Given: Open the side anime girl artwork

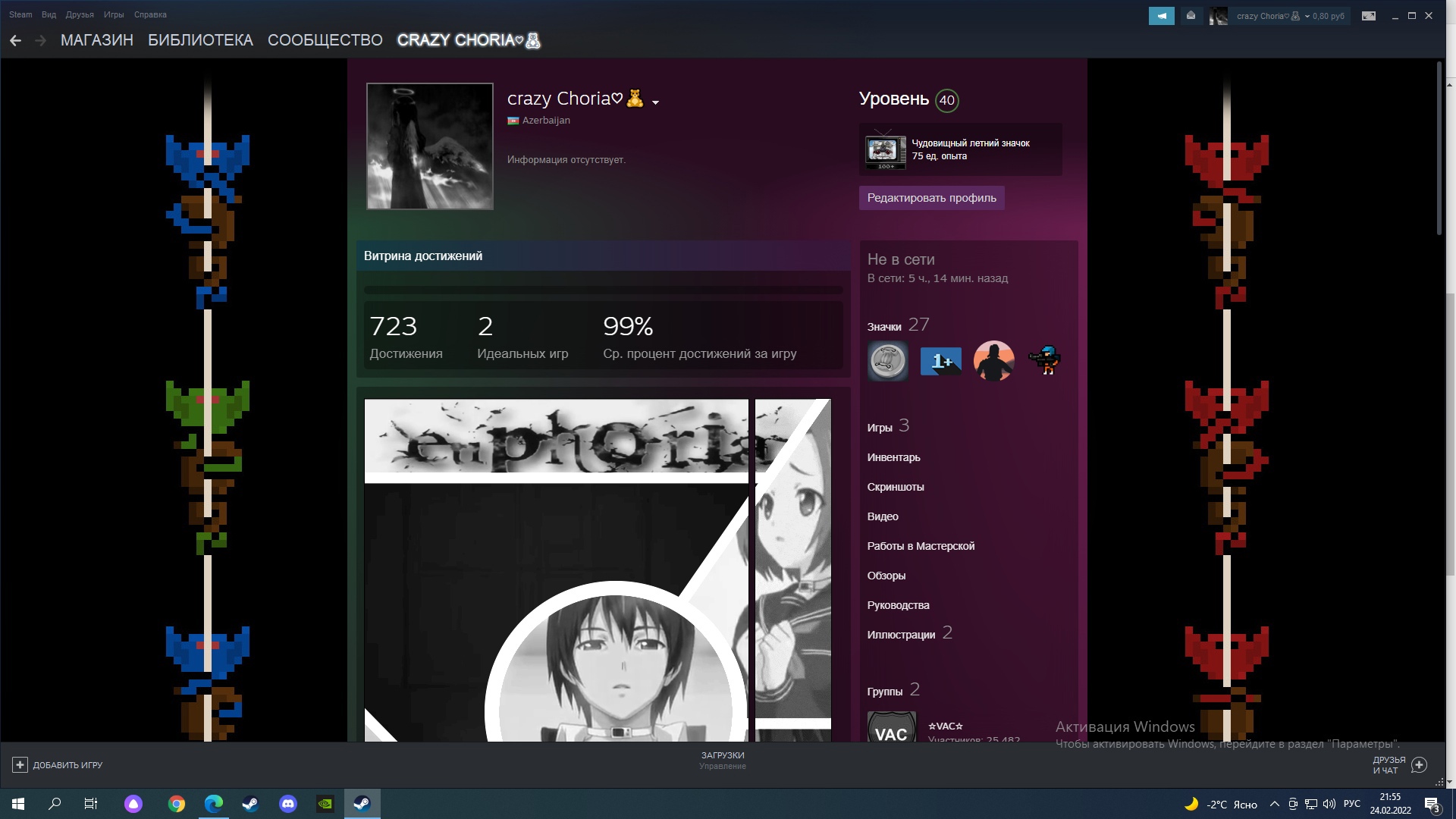Looking at the screenshot, I should pos(793,570).
